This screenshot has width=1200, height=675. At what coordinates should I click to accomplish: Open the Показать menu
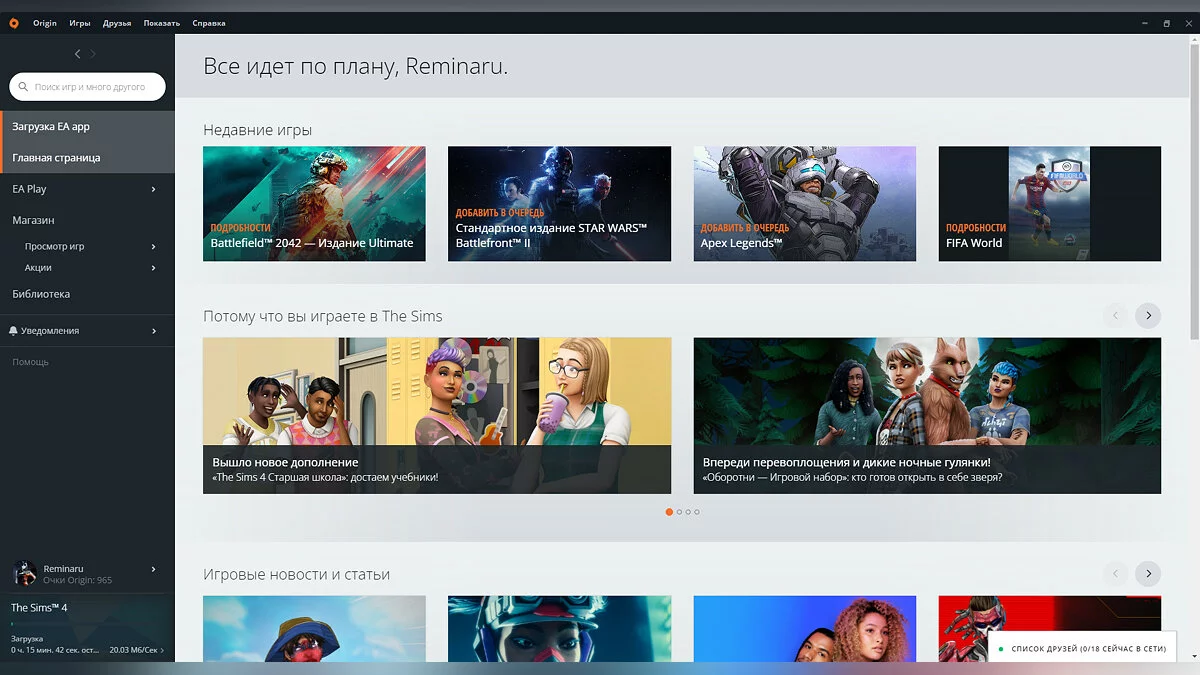(161, 23)
